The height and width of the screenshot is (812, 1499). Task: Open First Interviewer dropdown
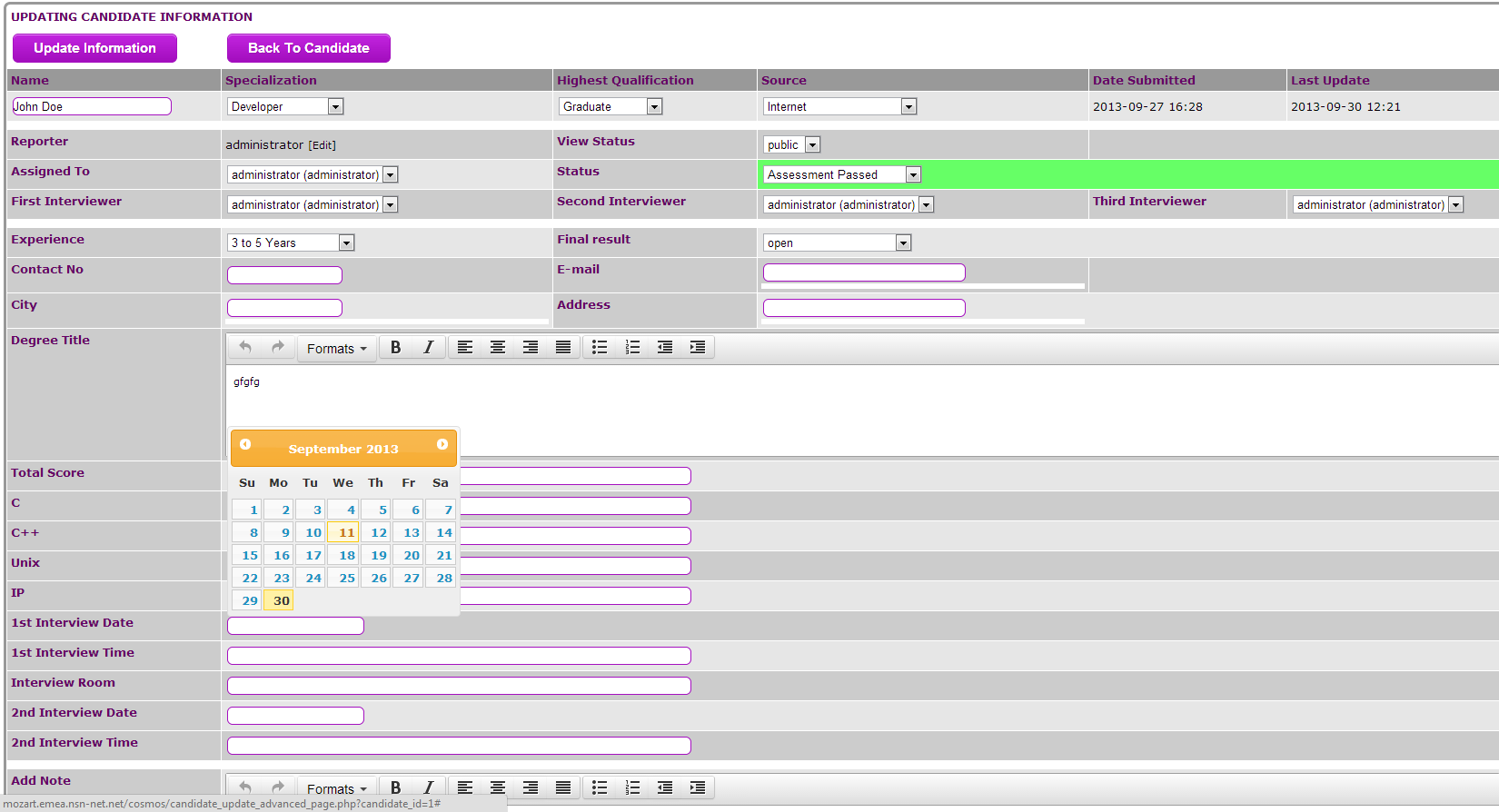[x=313, y=204]
